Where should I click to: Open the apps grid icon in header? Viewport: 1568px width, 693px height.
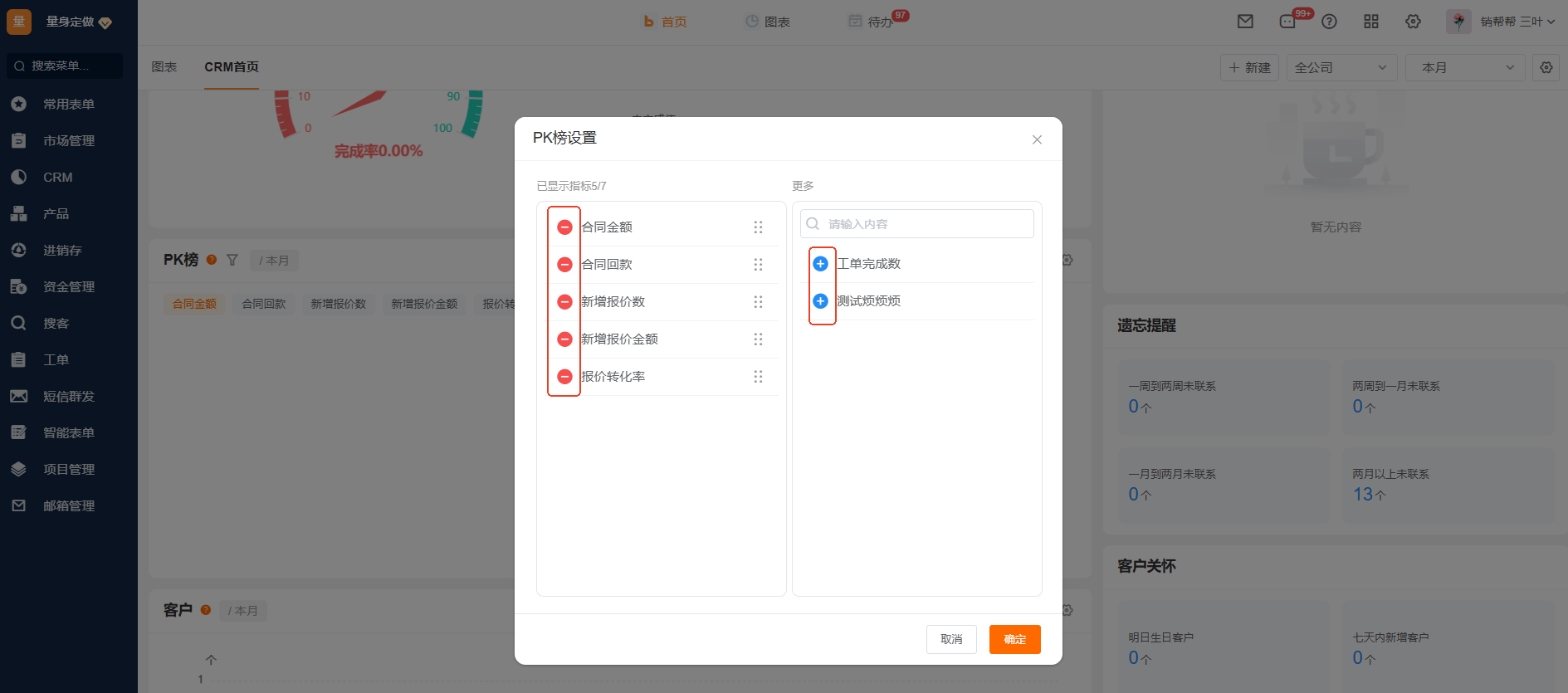tap(1371, 22)
